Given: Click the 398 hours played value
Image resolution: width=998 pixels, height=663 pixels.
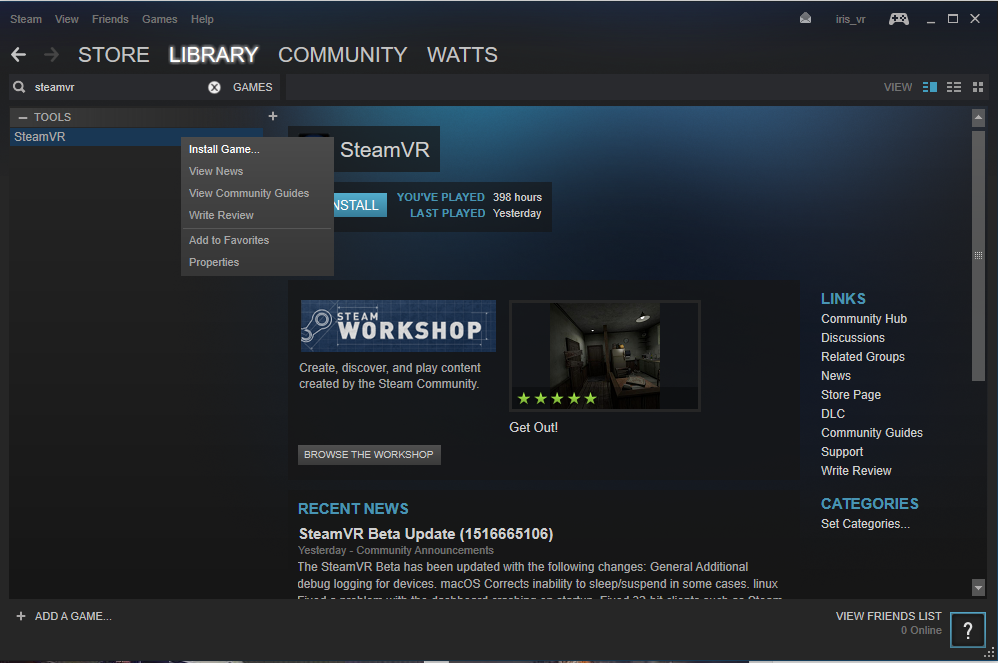Looking at the screenshot, I should point(517,197).
